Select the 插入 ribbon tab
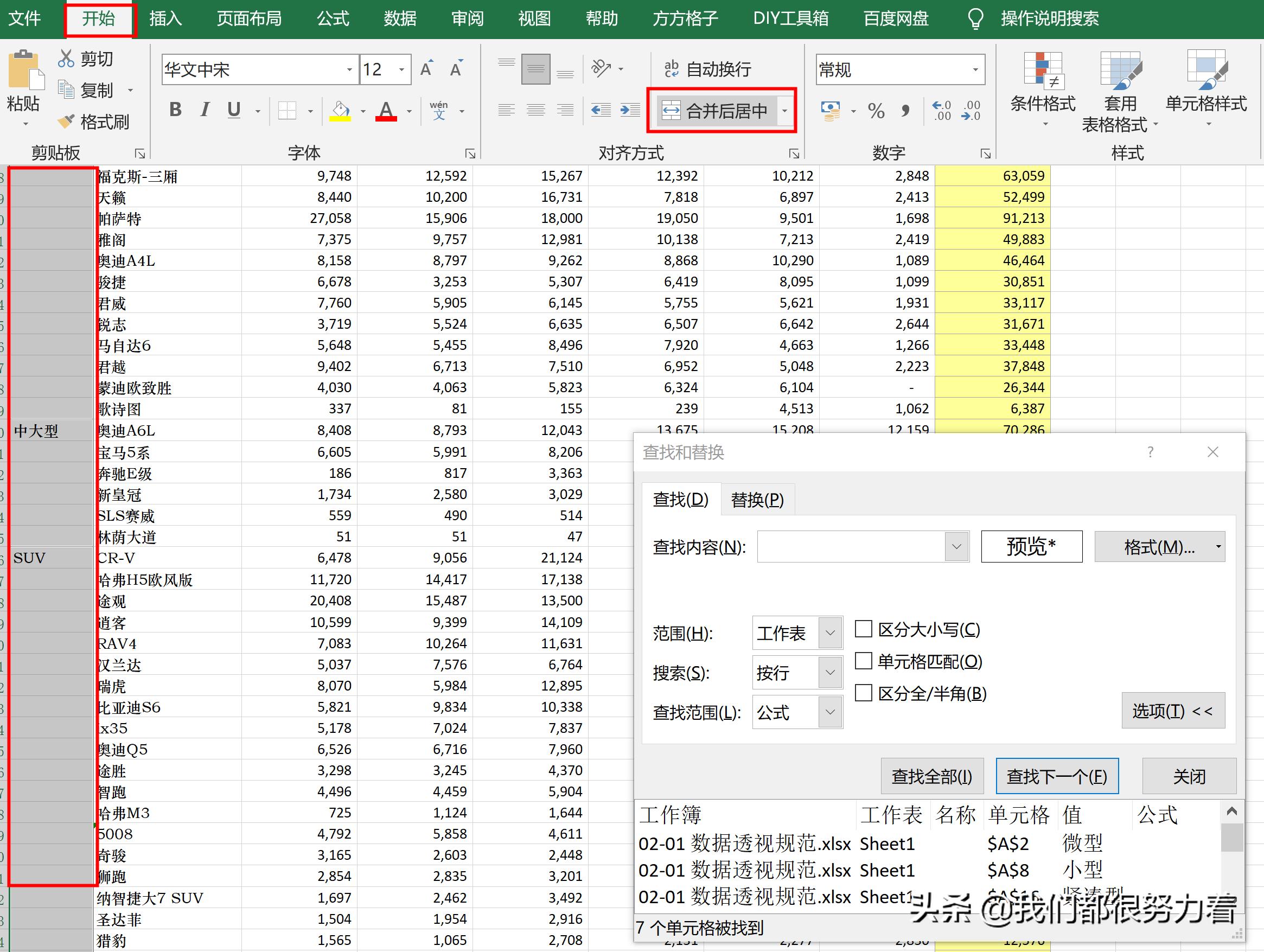Viewport: 1264px width, 952px height. (164, 18)
